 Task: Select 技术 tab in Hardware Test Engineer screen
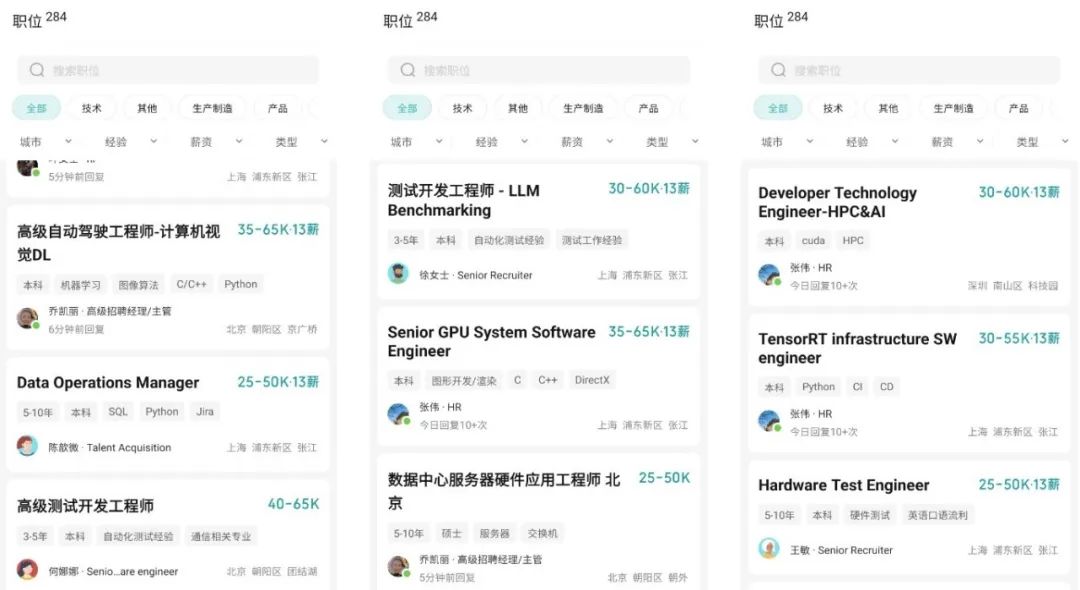pyautogui.click(x=833, y=108)
